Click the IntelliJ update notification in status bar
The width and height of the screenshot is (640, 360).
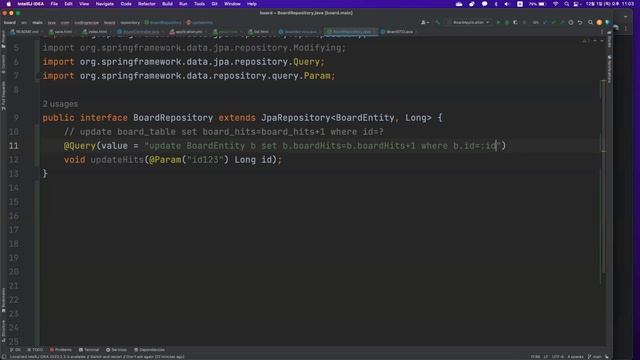point(97,357)
